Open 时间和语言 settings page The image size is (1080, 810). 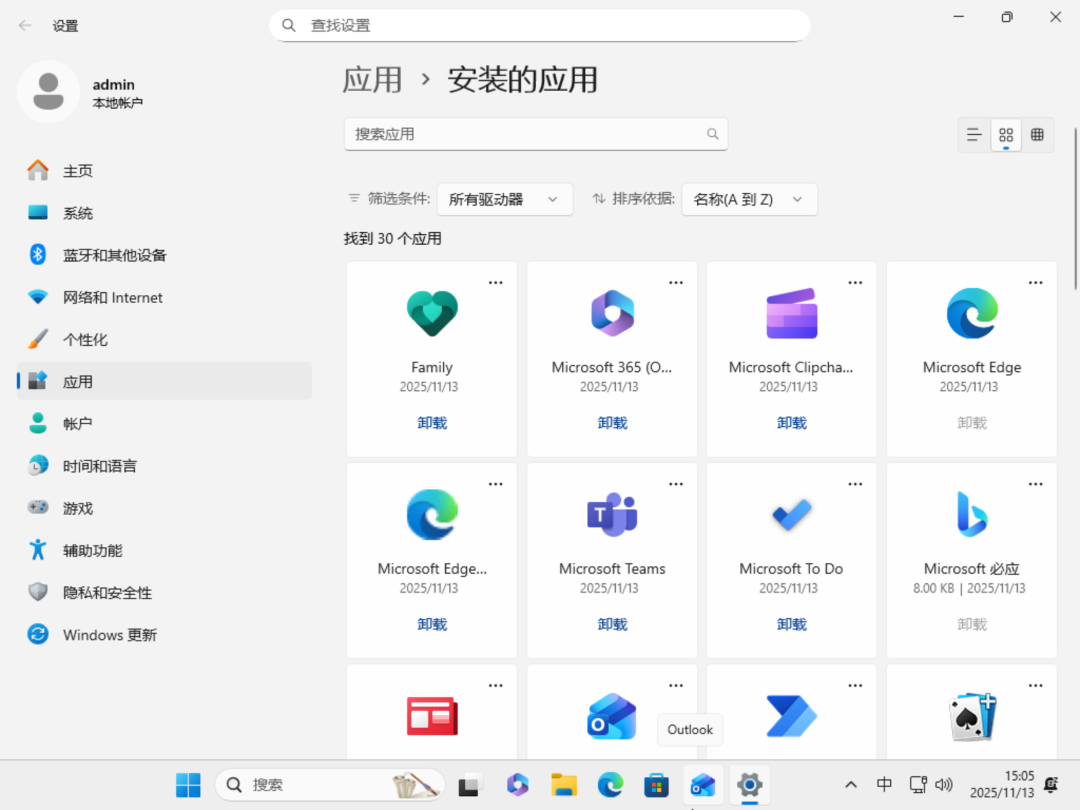point(165,466)
